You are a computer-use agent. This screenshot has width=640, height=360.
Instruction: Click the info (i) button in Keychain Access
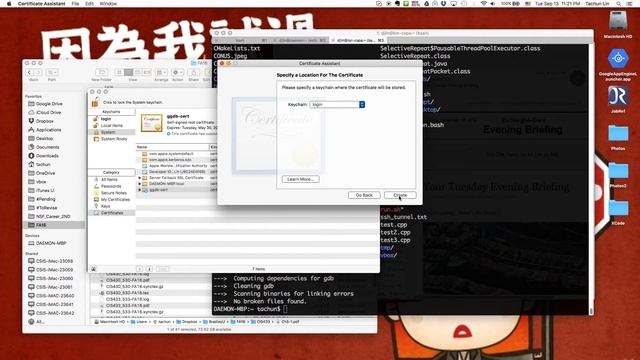(149, 269)
